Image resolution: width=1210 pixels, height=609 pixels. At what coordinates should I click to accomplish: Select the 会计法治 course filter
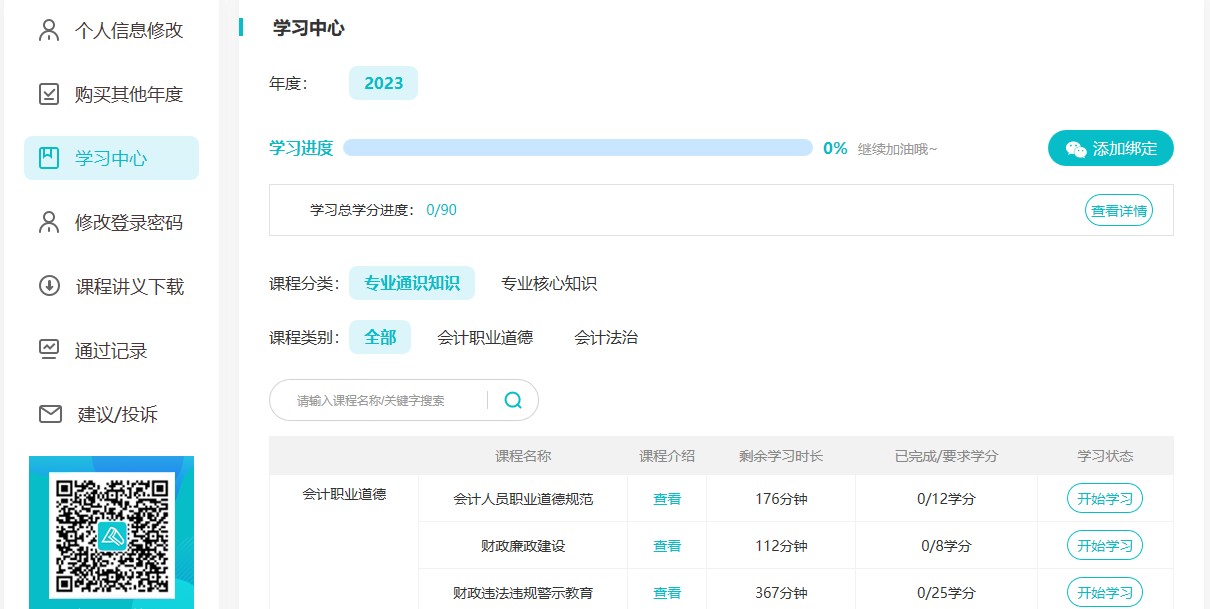tap(605, 337)
